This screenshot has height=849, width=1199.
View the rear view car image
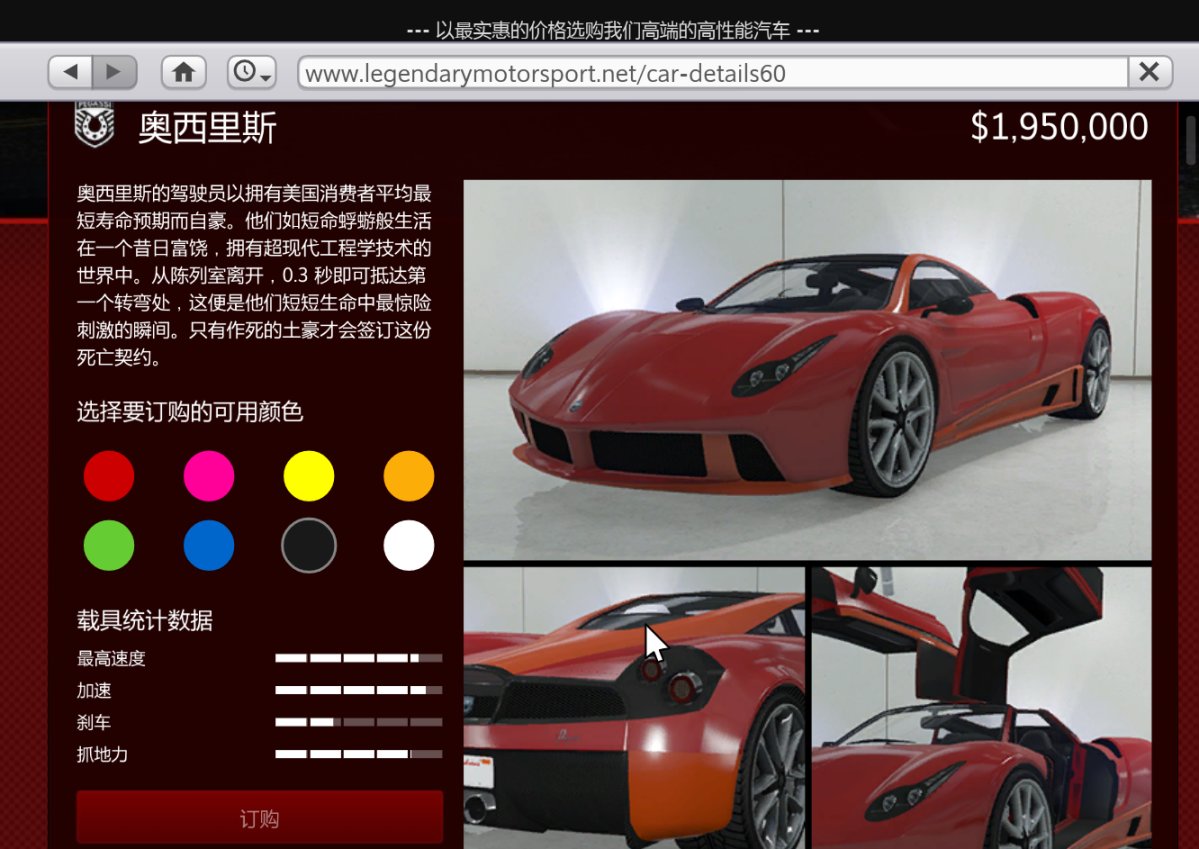point(634,708)
